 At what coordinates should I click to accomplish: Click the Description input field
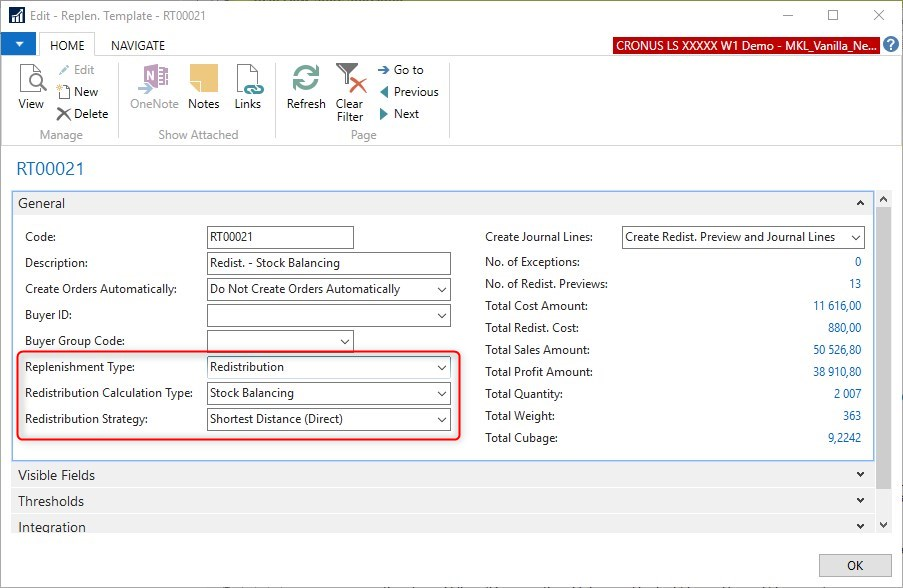coord(328,263)
